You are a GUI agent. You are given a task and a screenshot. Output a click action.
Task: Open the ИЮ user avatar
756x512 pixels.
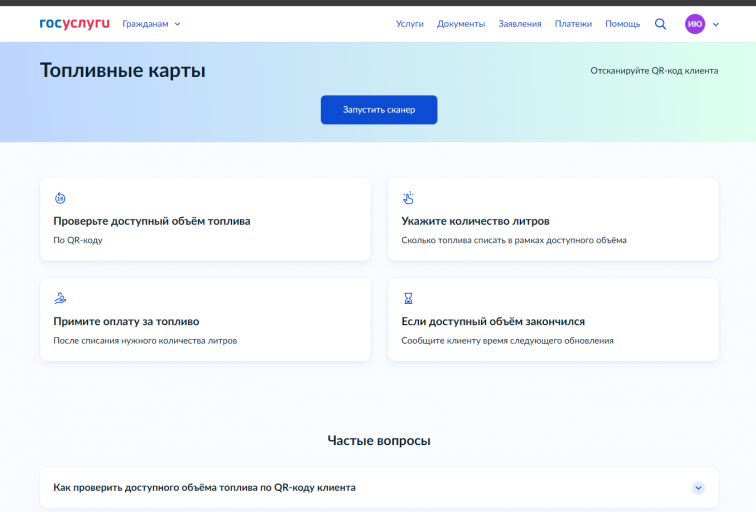coord(695,24)
